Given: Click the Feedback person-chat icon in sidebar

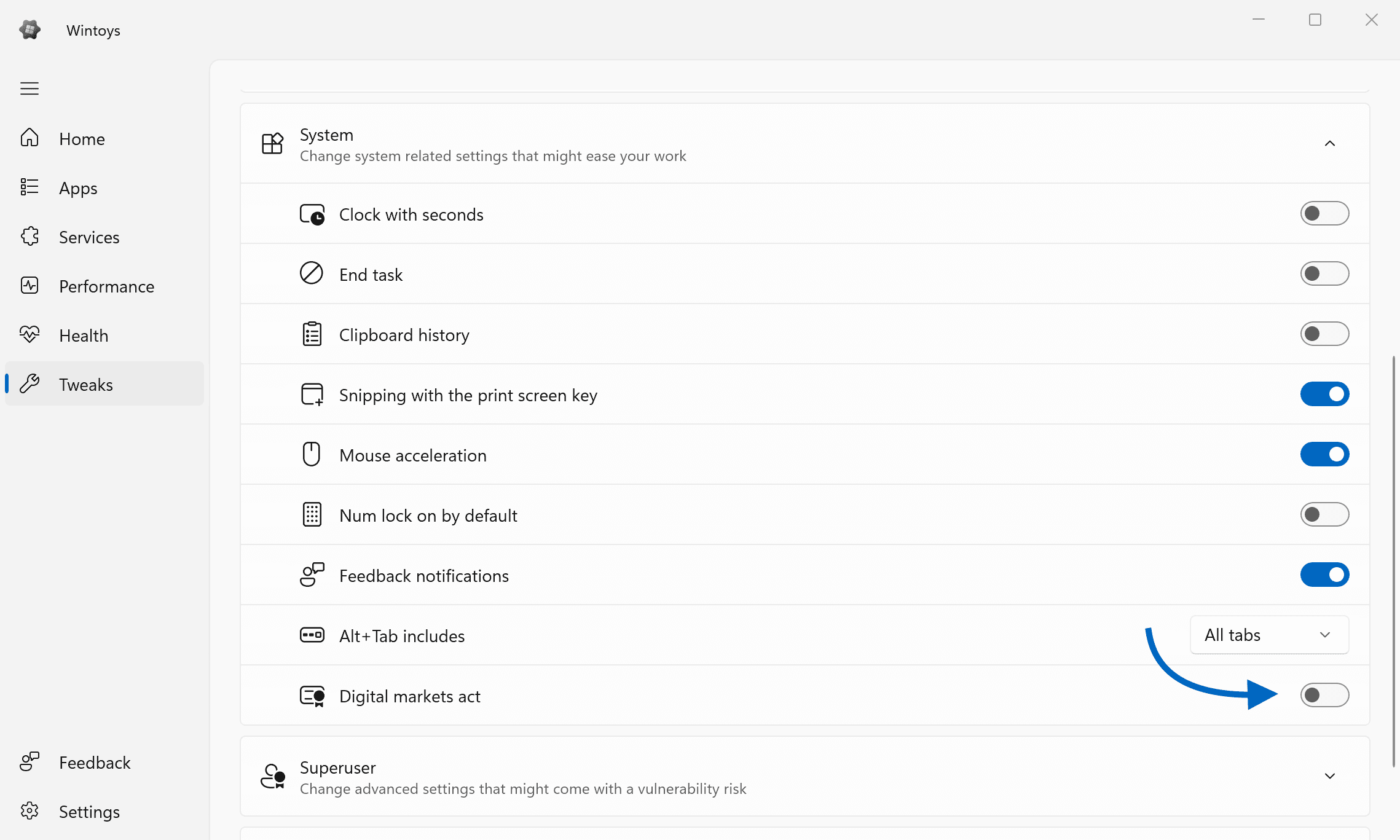Looking at the screenshot, I should coord(29,761).
